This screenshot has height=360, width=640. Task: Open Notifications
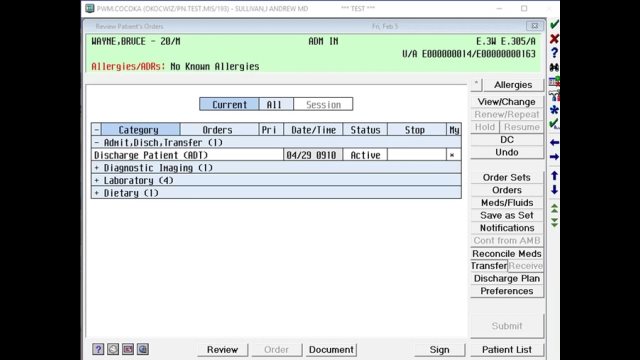coord(507,228)
